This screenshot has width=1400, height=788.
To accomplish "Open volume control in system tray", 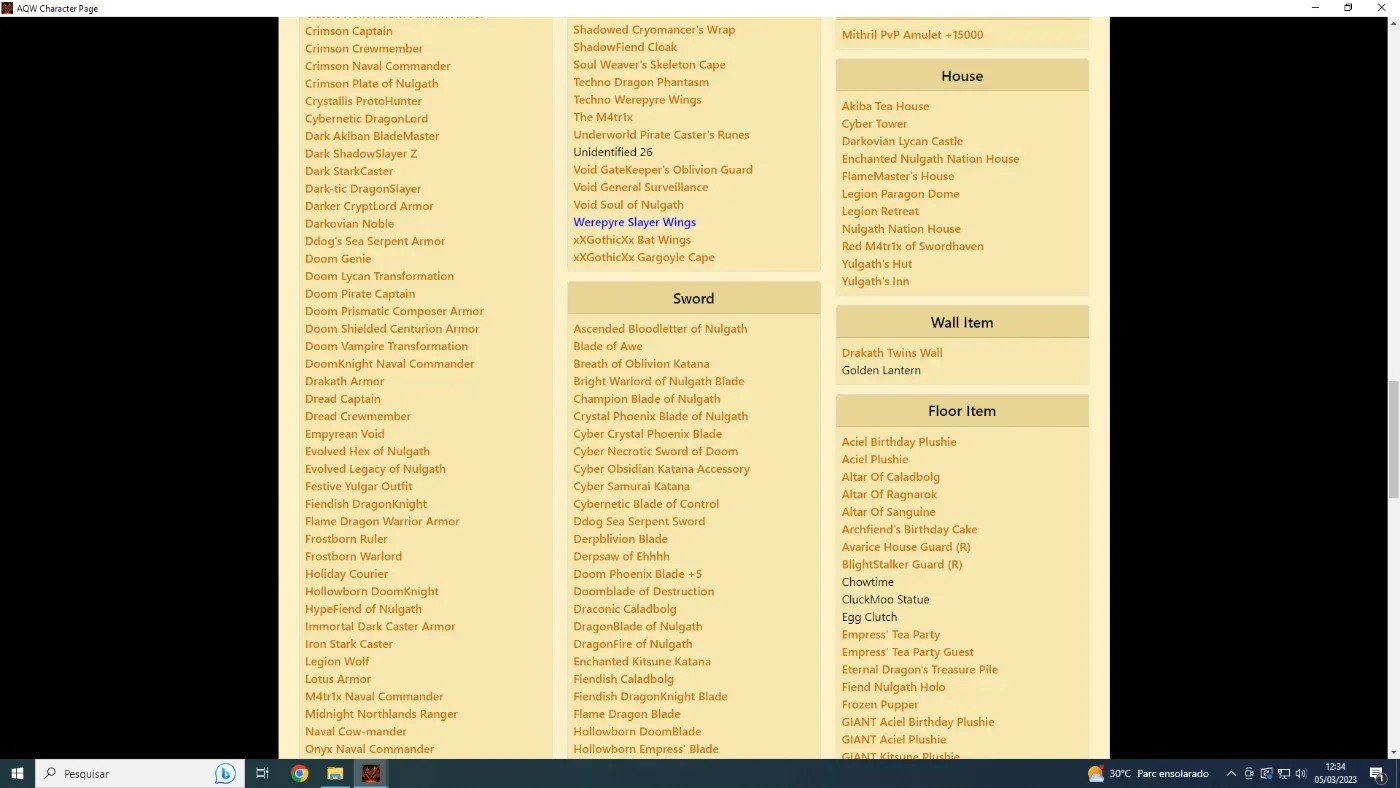I will [1300, 773].
